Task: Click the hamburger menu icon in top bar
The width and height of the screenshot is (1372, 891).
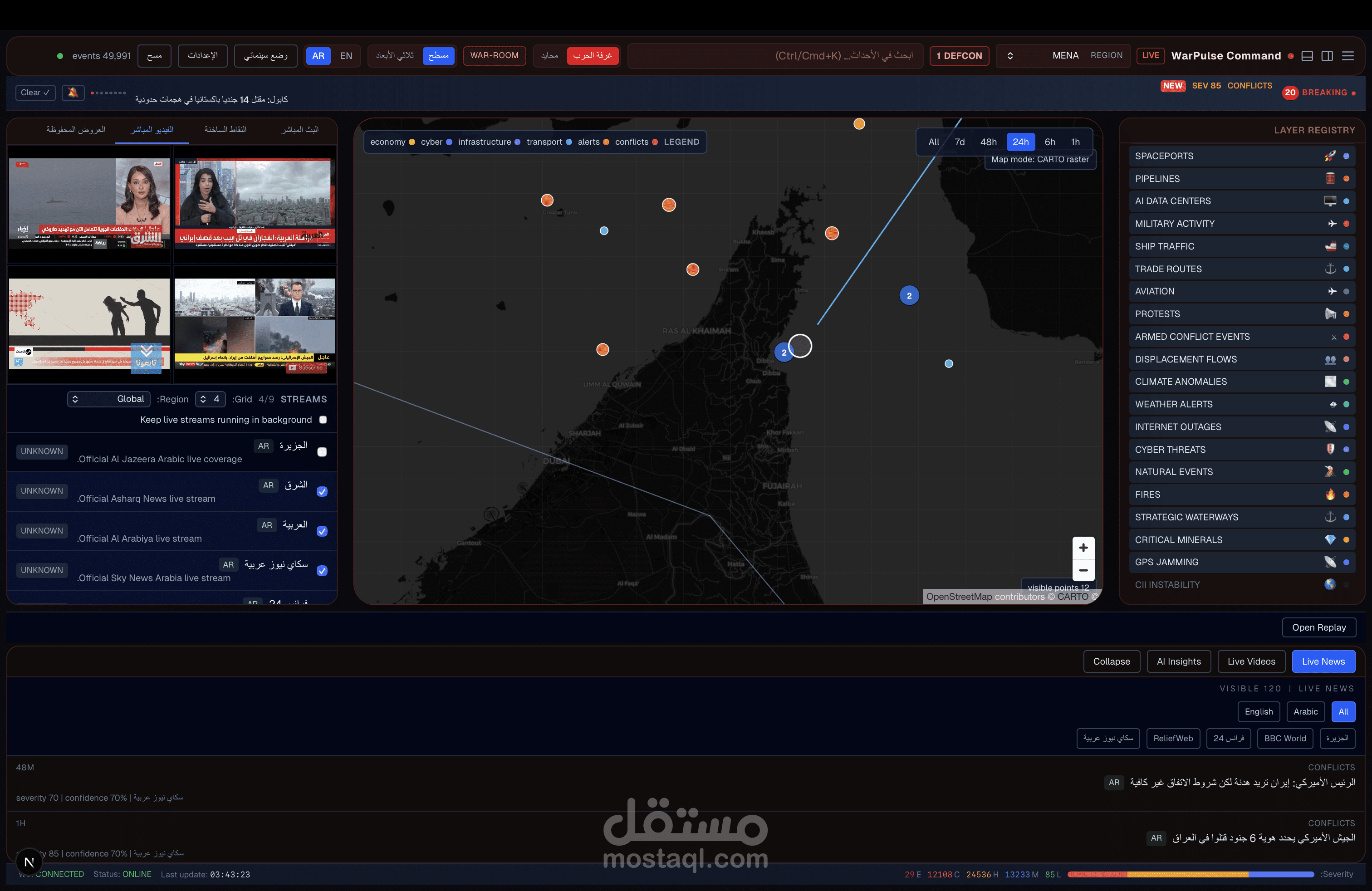Action: (1348, 56)
